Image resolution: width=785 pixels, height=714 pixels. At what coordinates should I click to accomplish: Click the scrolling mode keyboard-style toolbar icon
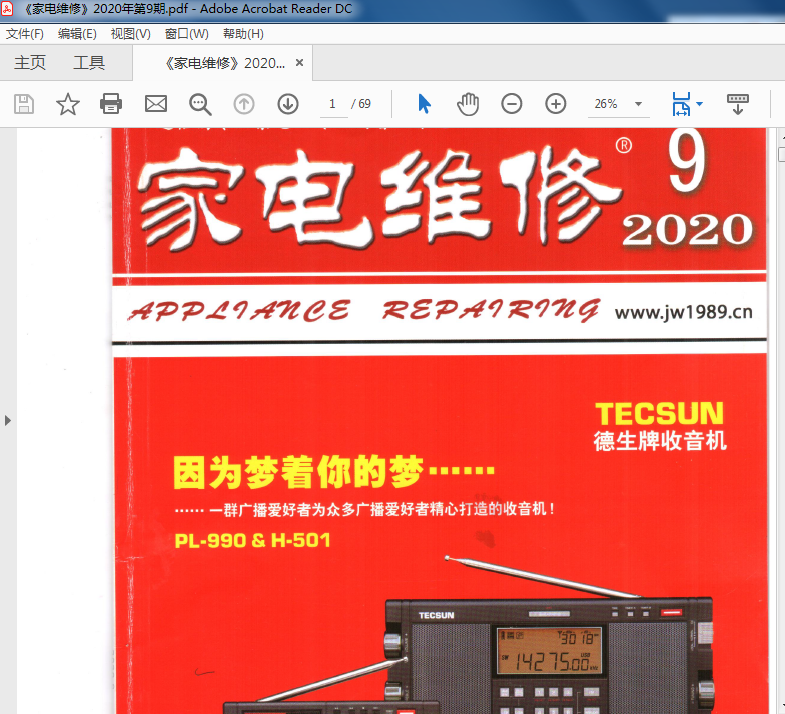click(737, 104)
